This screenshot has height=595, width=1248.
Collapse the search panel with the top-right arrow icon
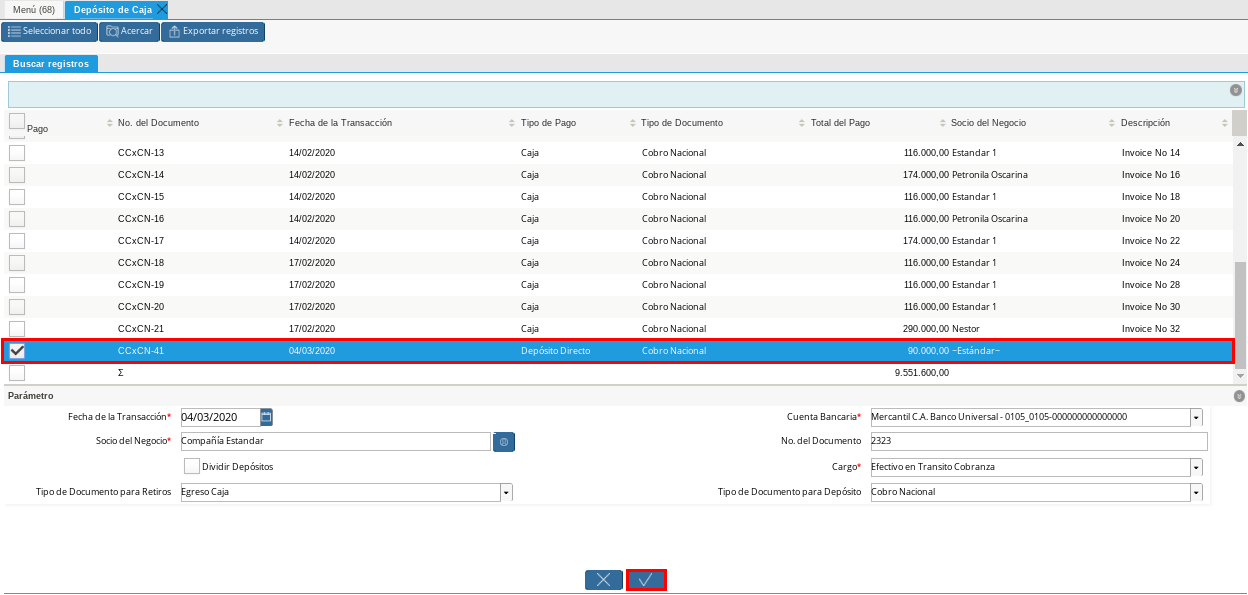click(1236, 90)
